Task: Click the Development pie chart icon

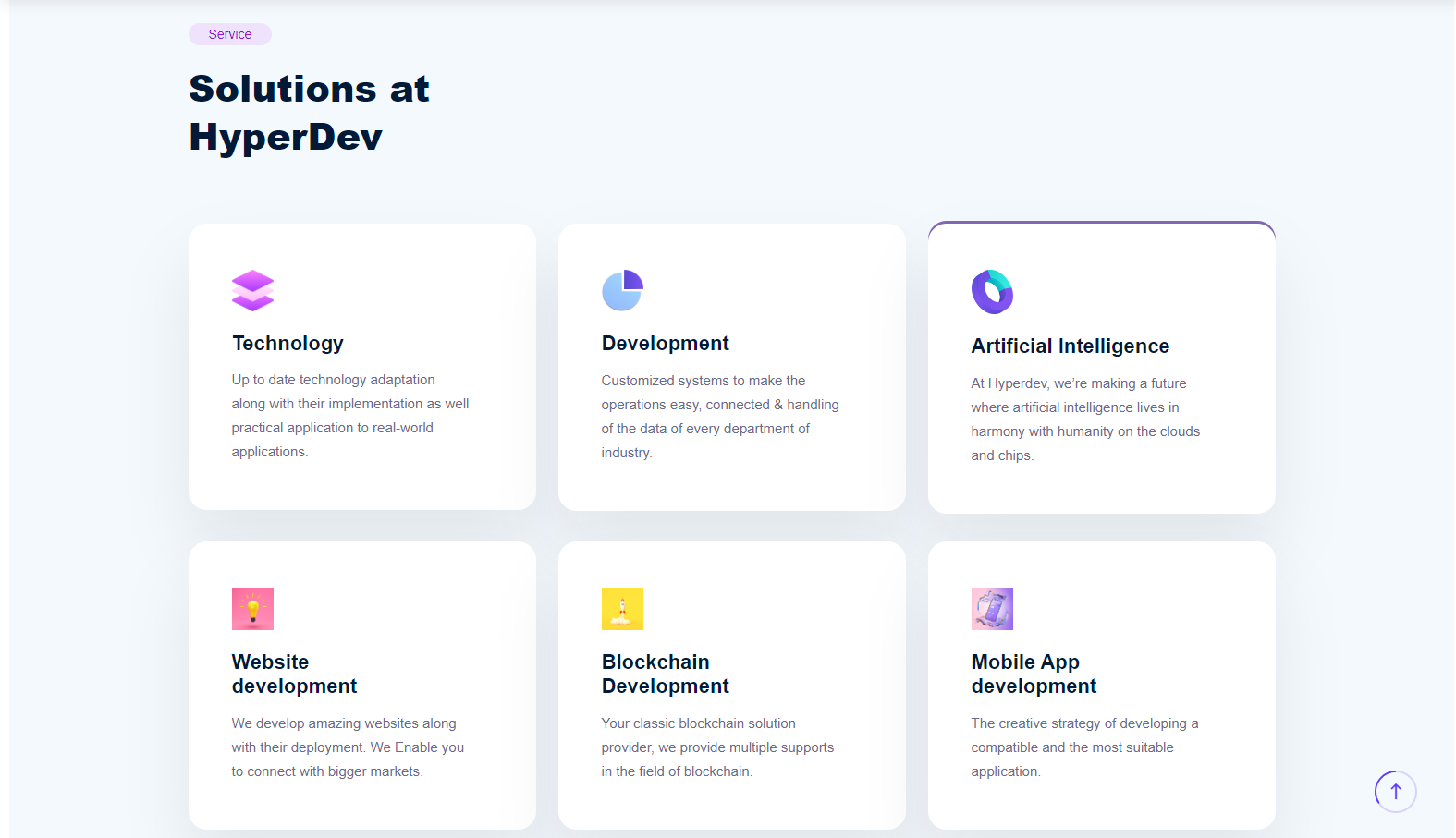Action: 622,290
